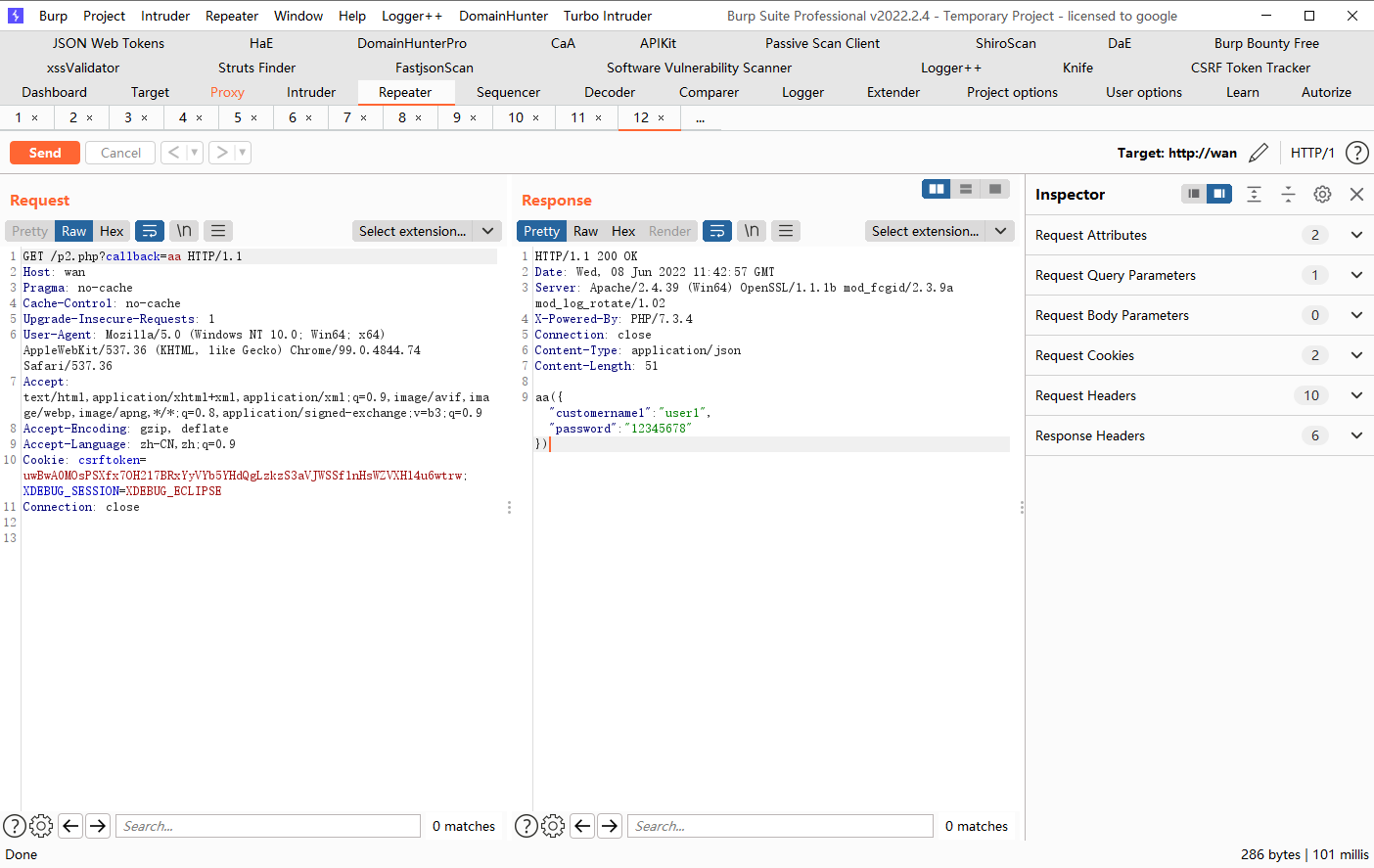Collapse all Inspector sections icon
This screenshot has height=868, width=1374.
[1288, 194]
